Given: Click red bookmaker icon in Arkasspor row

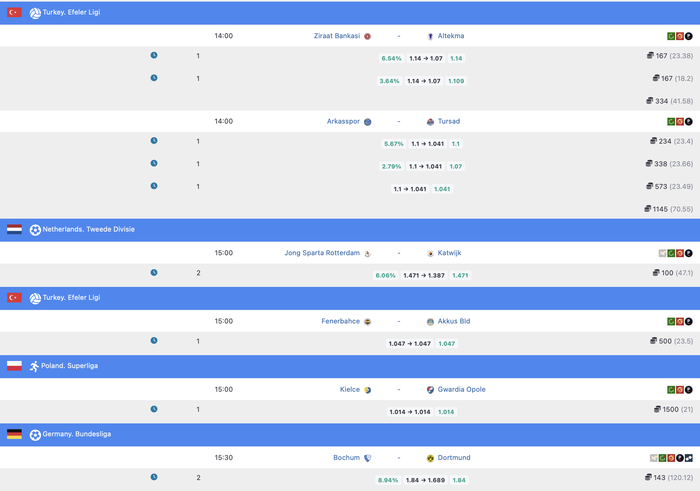Looking at the screenshot, I should (x=679, y=121).
